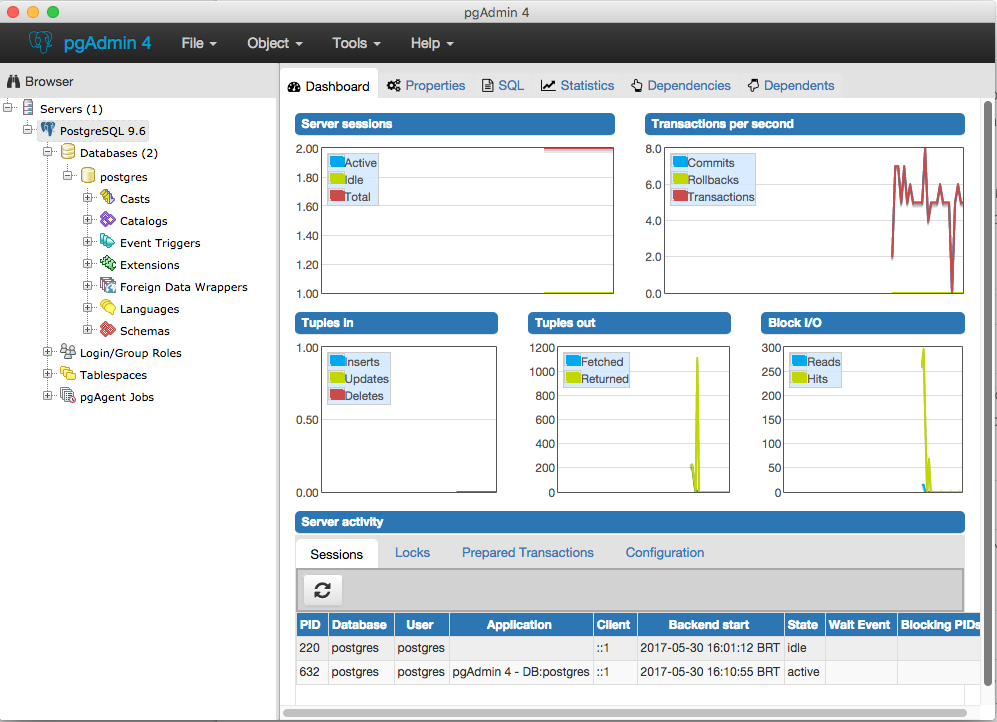Image resolution: width=997 pixels, height=722 pixels.
Task: Click the Catalogs node icon
Action: point(108,220)
